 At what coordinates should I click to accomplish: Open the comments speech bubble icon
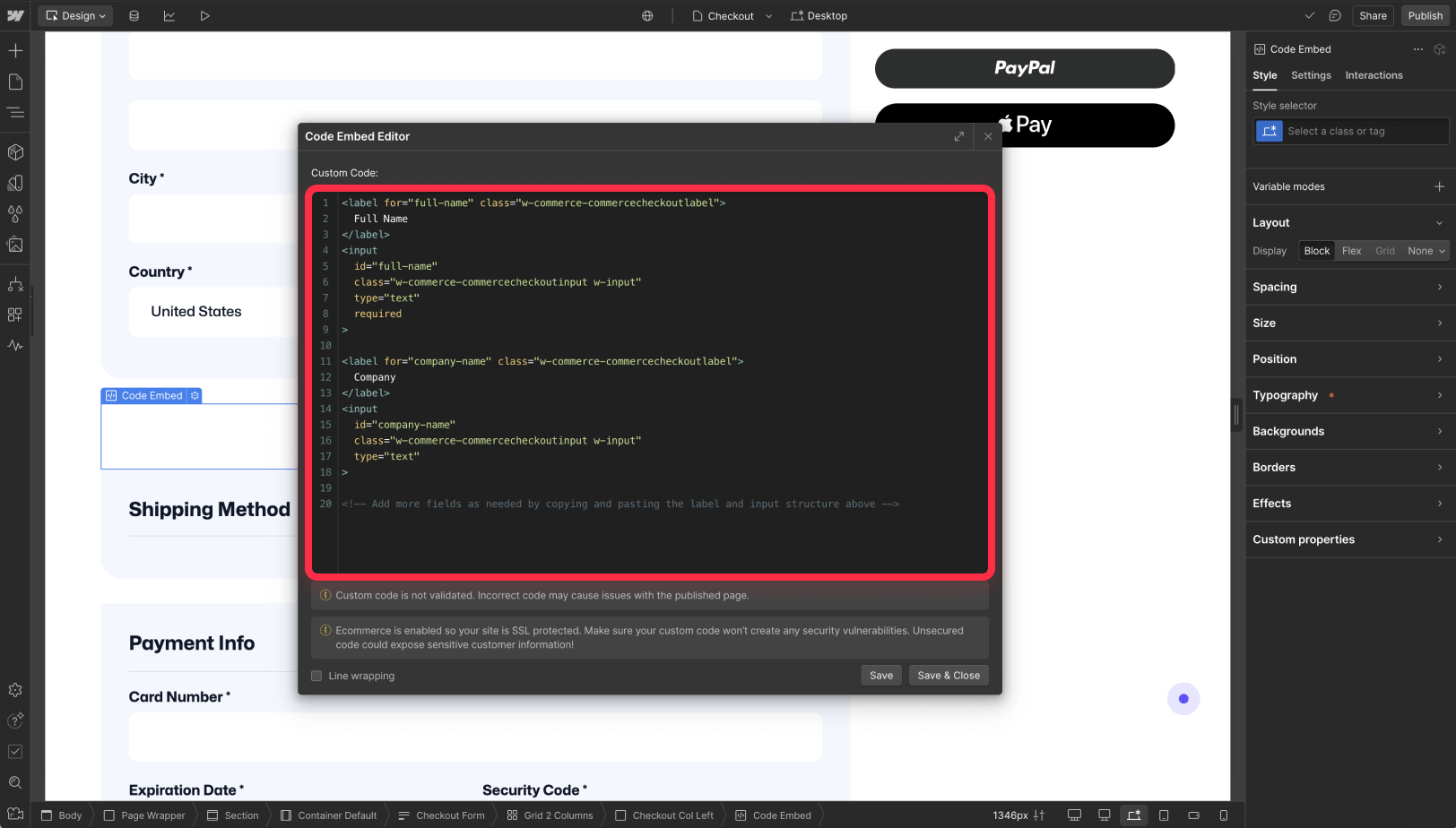[1335, 15]
